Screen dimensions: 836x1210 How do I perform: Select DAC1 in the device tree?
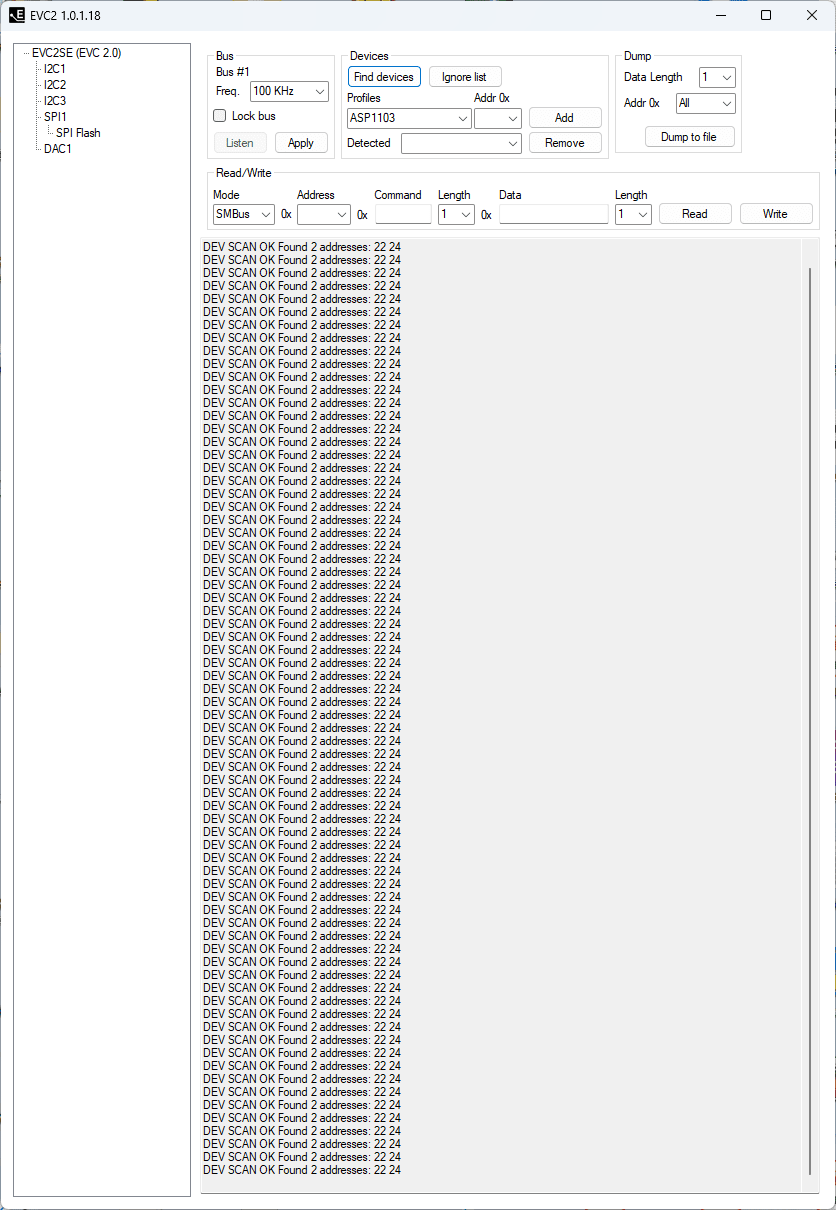click(x=58, y=149)
